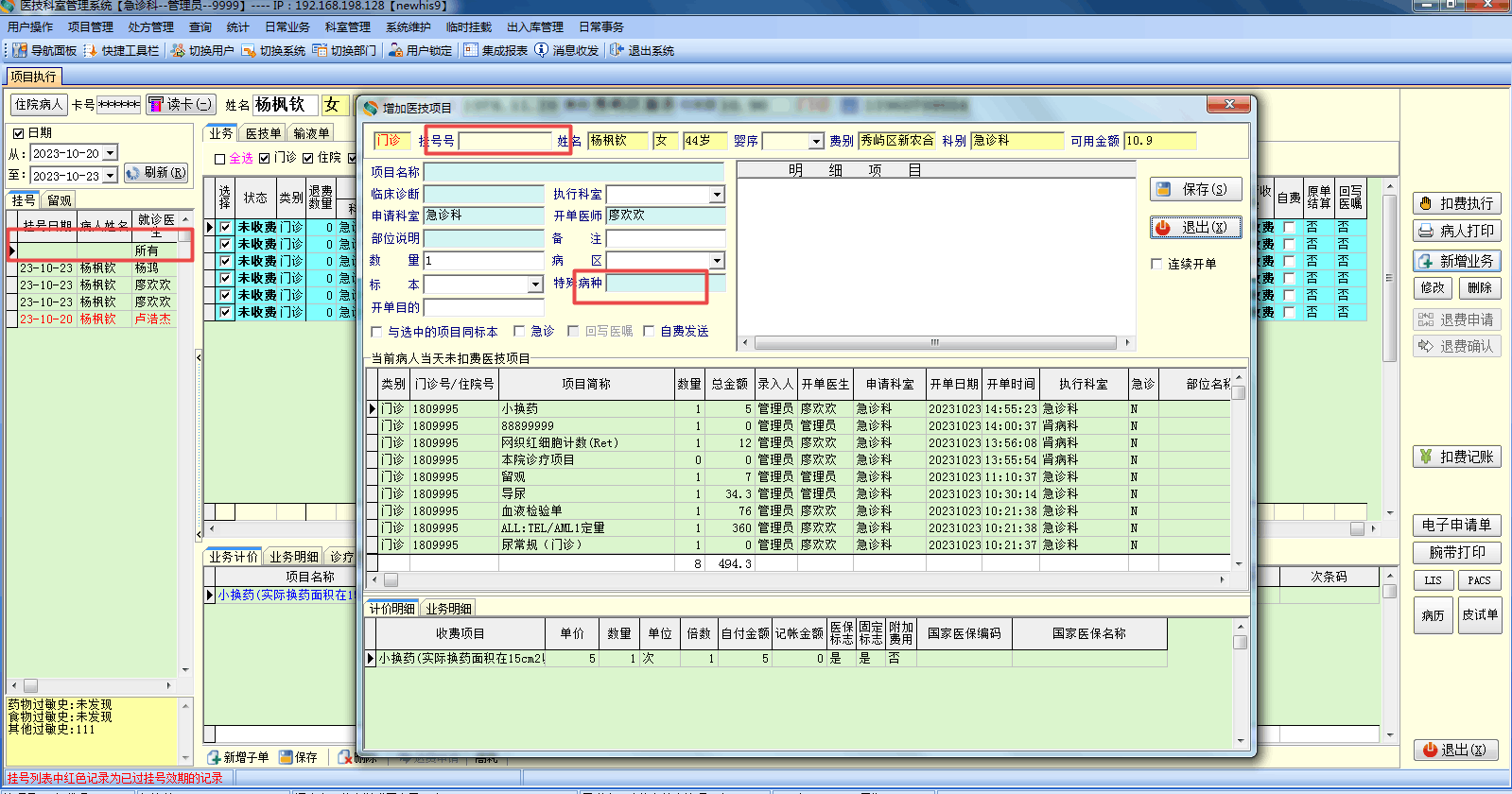This screenshot has height=794, width=1512.
Task: Open the 从 start date dropdown
Action: pyautogui.click(x=111, y=153)
